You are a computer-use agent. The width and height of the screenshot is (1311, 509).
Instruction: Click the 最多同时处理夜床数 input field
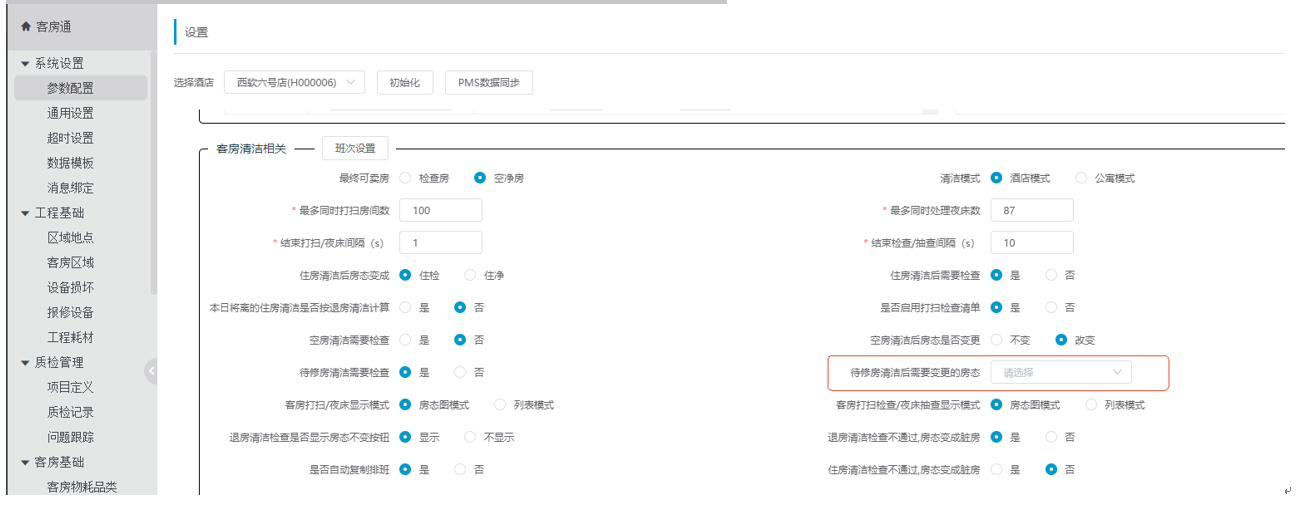pyautogui.click(x=1032, y=210)
